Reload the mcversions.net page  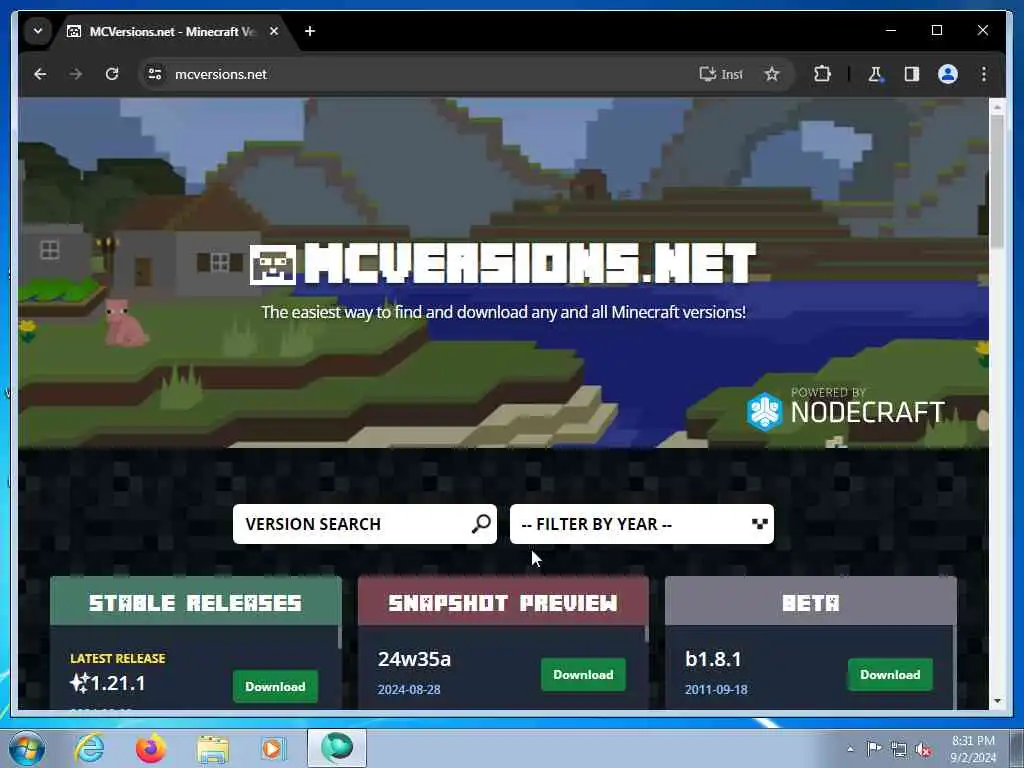112,74
